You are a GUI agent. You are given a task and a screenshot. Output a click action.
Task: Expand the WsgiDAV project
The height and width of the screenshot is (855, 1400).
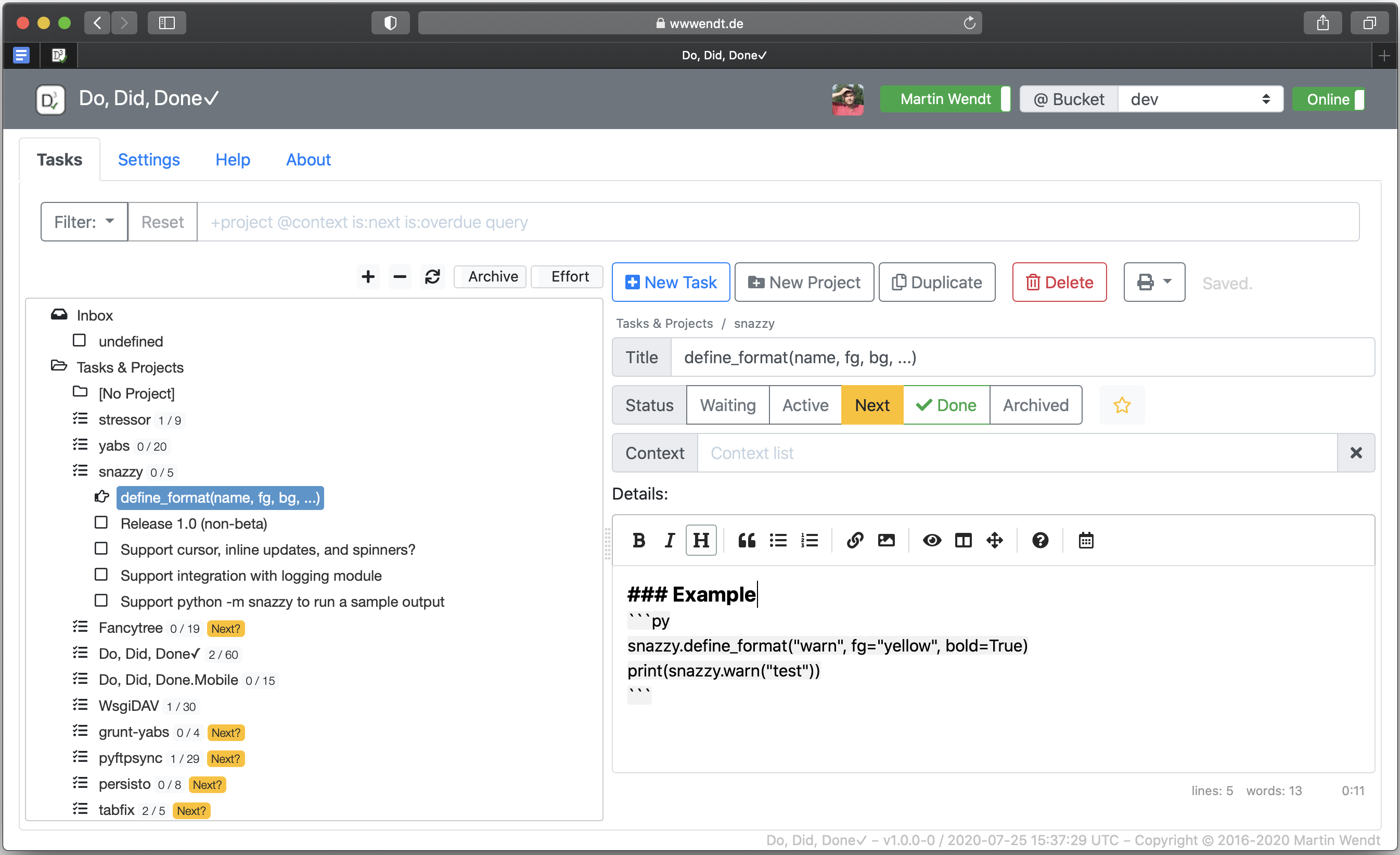(x=80, y=705)
